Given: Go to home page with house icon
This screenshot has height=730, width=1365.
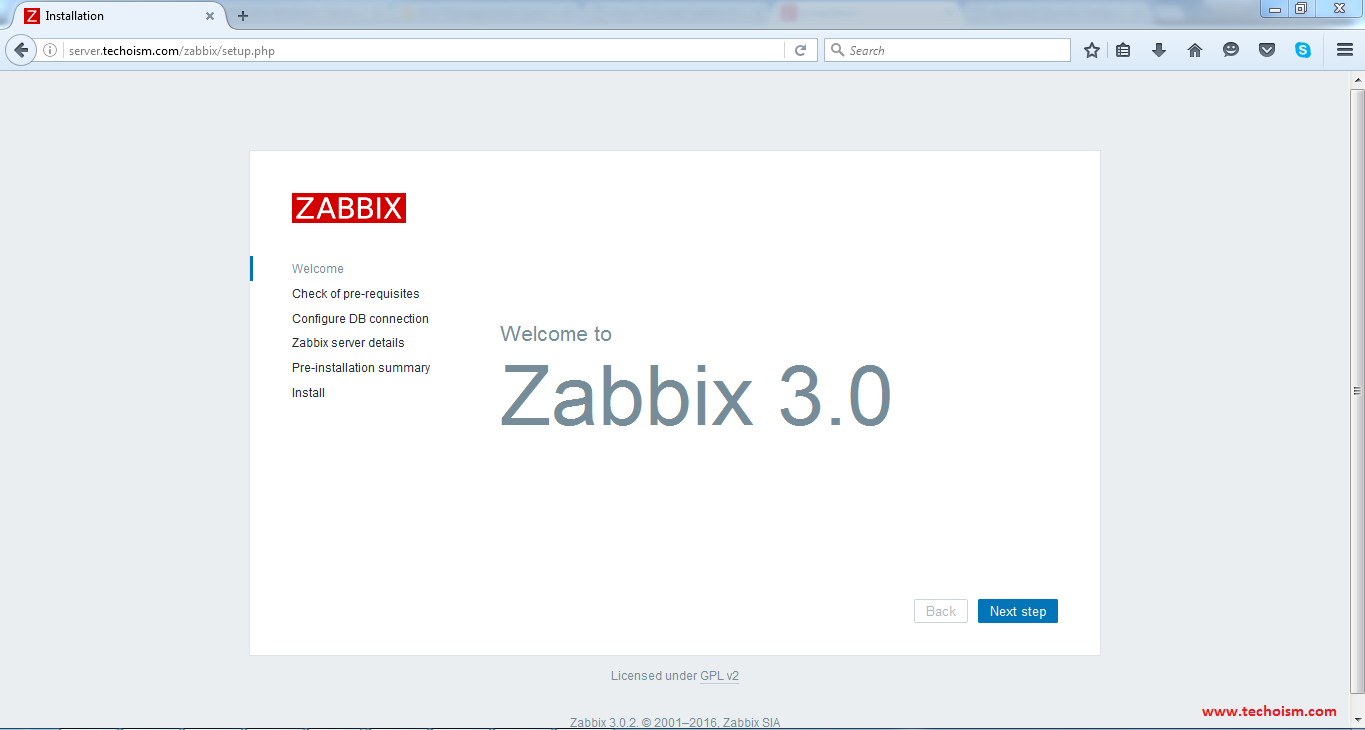Looking at the screenshot, I should coord(1195,50).
